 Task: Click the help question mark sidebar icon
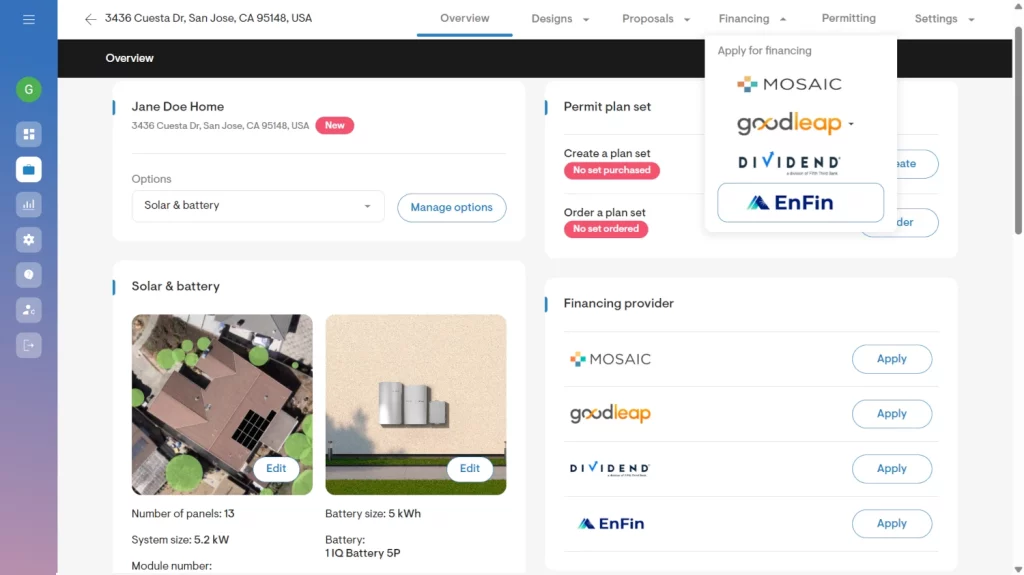(x=28, y=275)
